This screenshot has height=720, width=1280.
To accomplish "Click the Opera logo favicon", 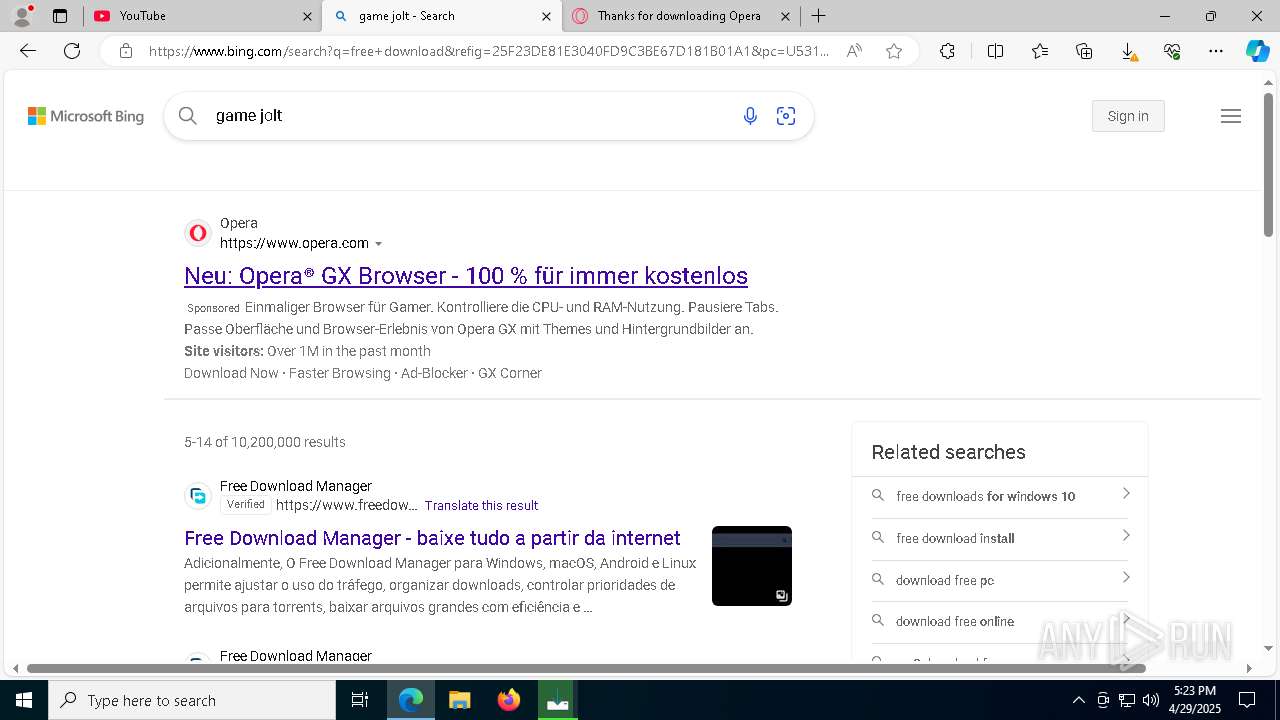I will (x=198, y=233).
